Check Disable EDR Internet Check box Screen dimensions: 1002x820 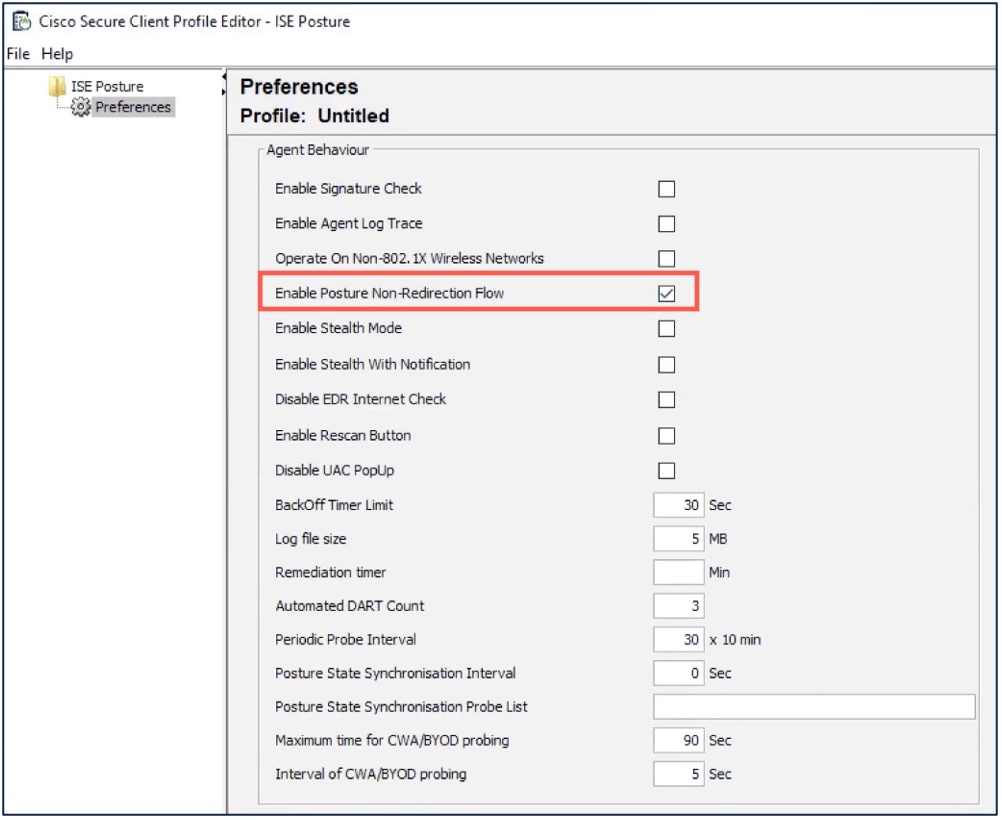(x=667, y=399)
